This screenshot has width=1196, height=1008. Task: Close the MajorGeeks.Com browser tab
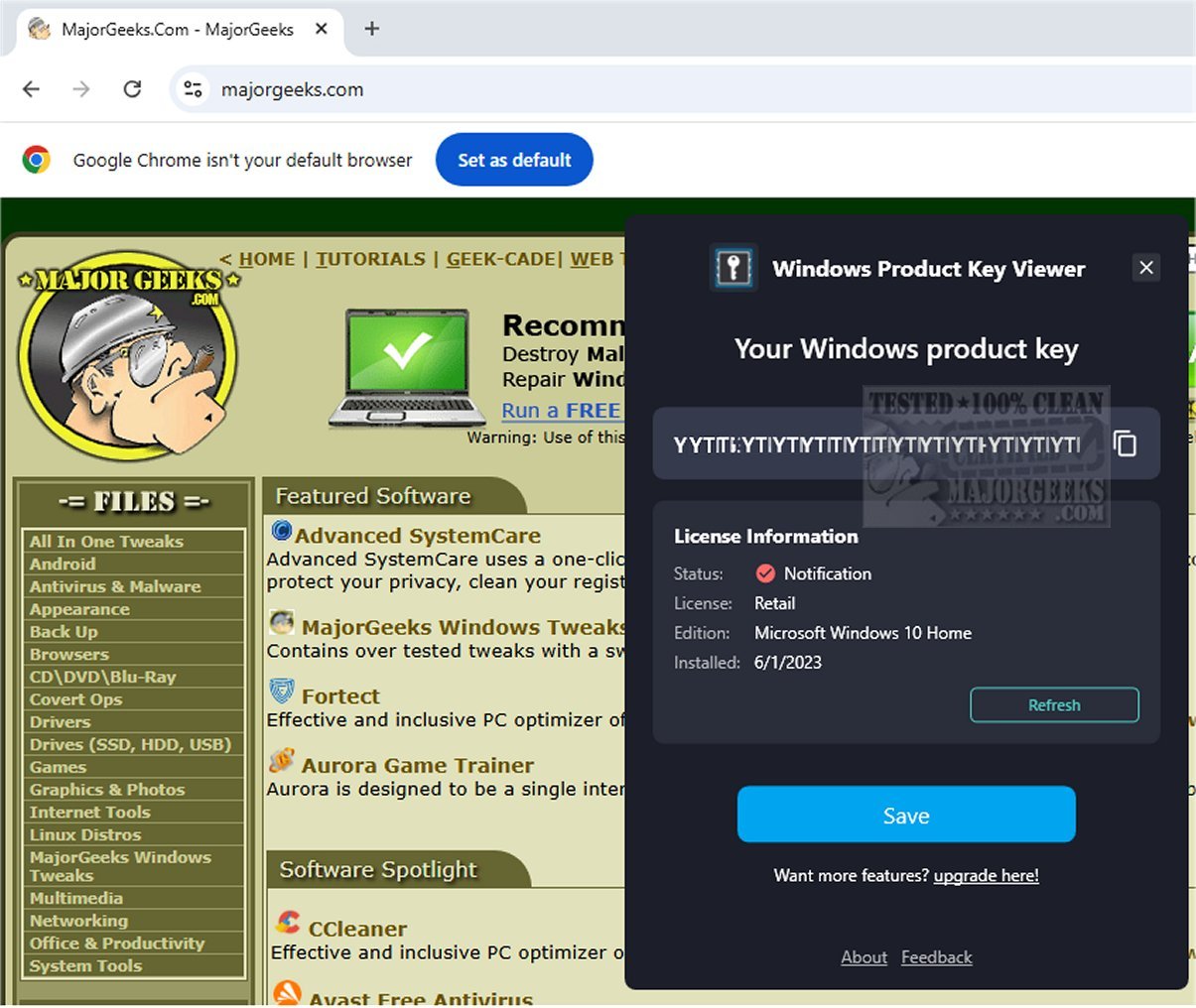pyautogui.click(x=322, y=29)
